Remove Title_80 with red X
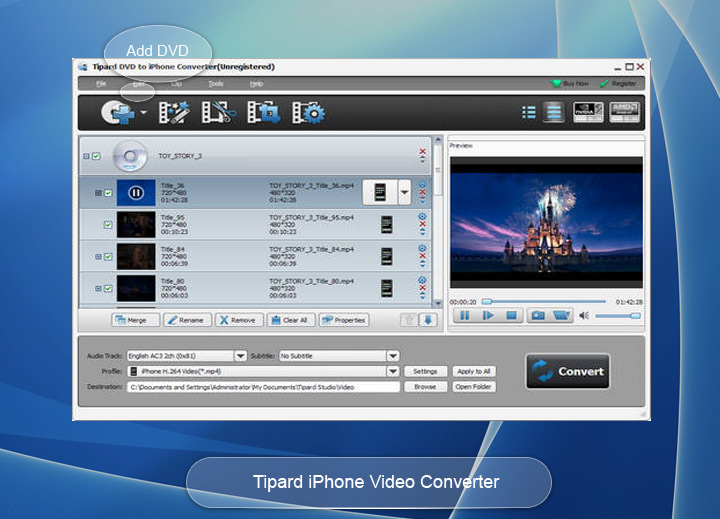Viewport: 720px width, 519px height. pos(422,288)
